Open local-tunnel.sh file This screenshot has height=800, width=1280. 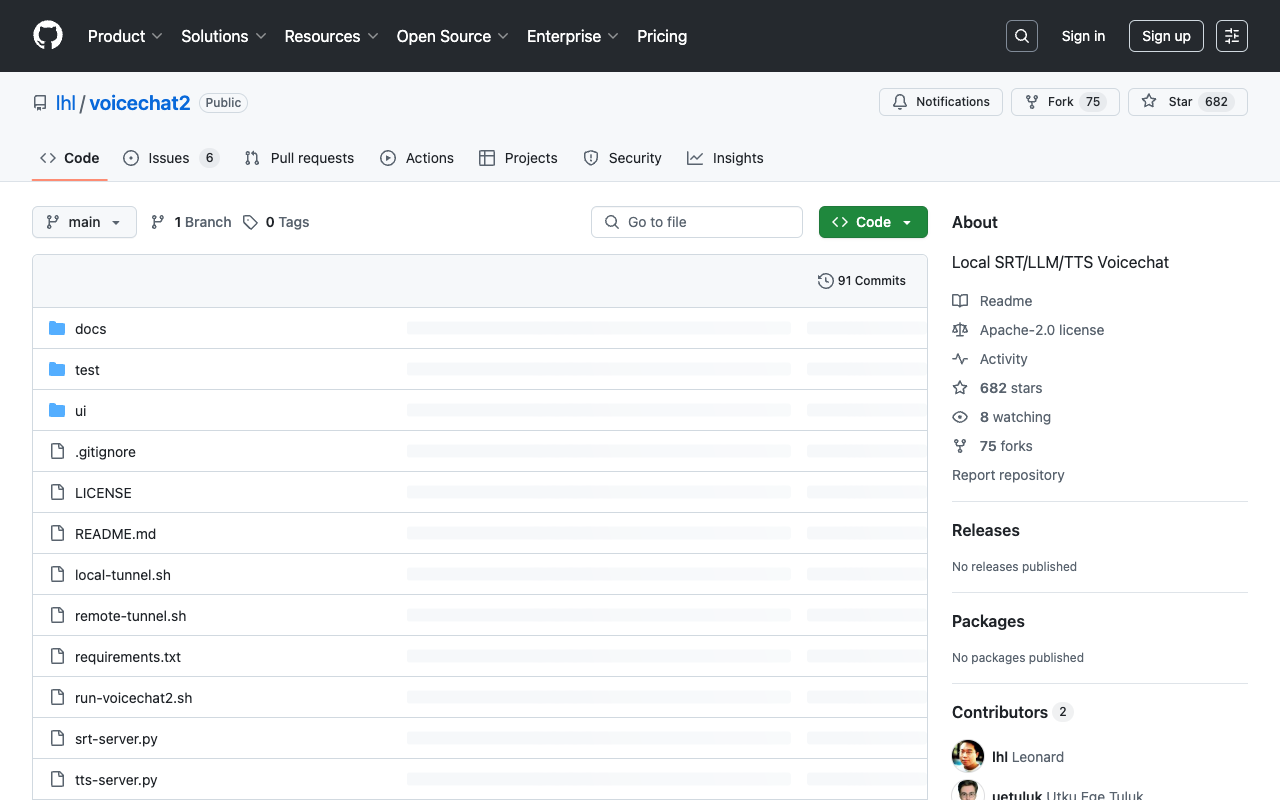point(123,575)
